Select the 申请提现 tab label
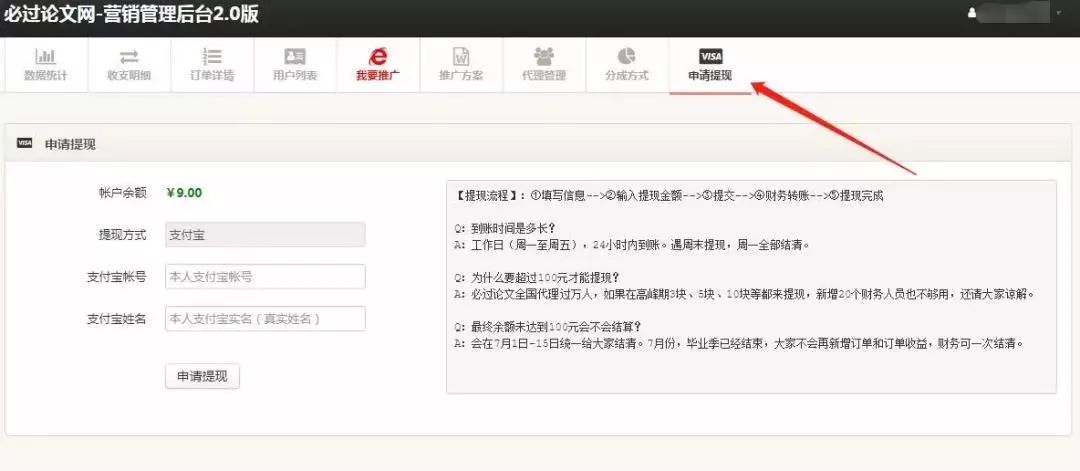1080x471 pixels. click(x=710, y=76)
